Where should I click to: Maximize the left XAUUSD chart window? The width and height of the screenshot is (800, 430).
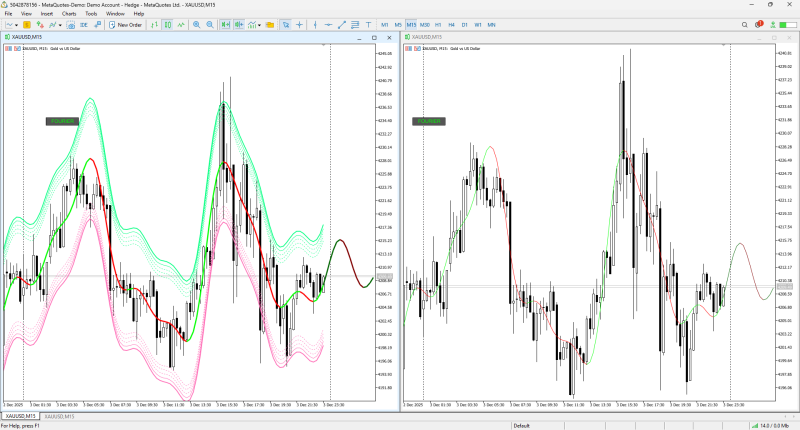(x=374, y=37)
